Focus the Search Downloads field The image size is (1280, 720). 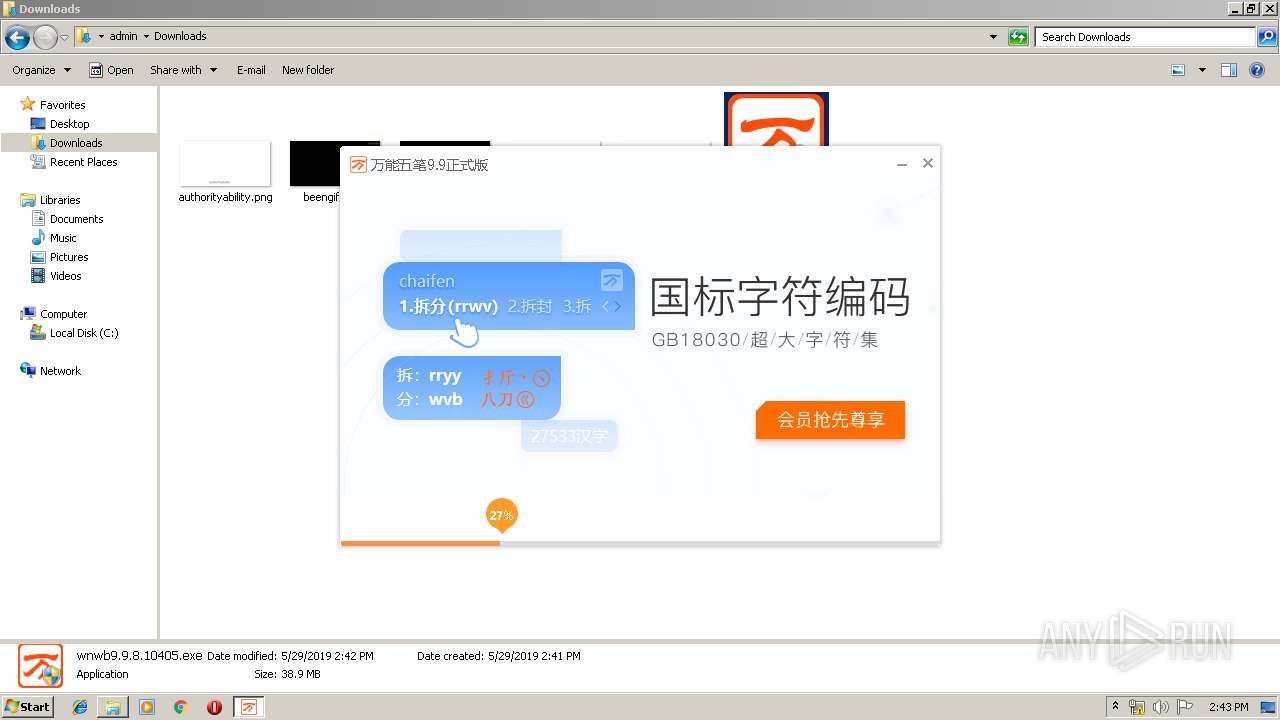coord(1145,37)
